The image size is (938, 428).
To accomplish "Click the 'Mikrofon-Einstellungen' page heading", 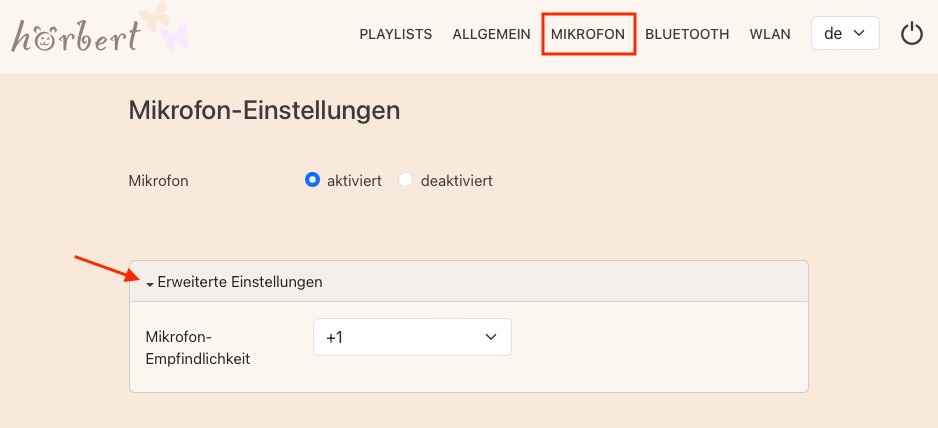I will [x=264, y=110].
